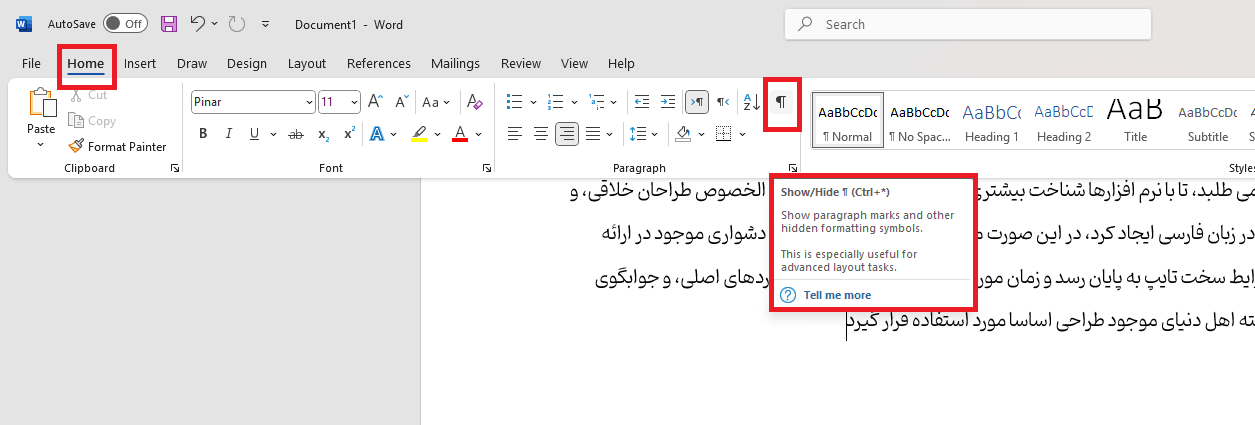Activate the Format Painter
This screenshot has width=1255, height=425.
(117, 146)
